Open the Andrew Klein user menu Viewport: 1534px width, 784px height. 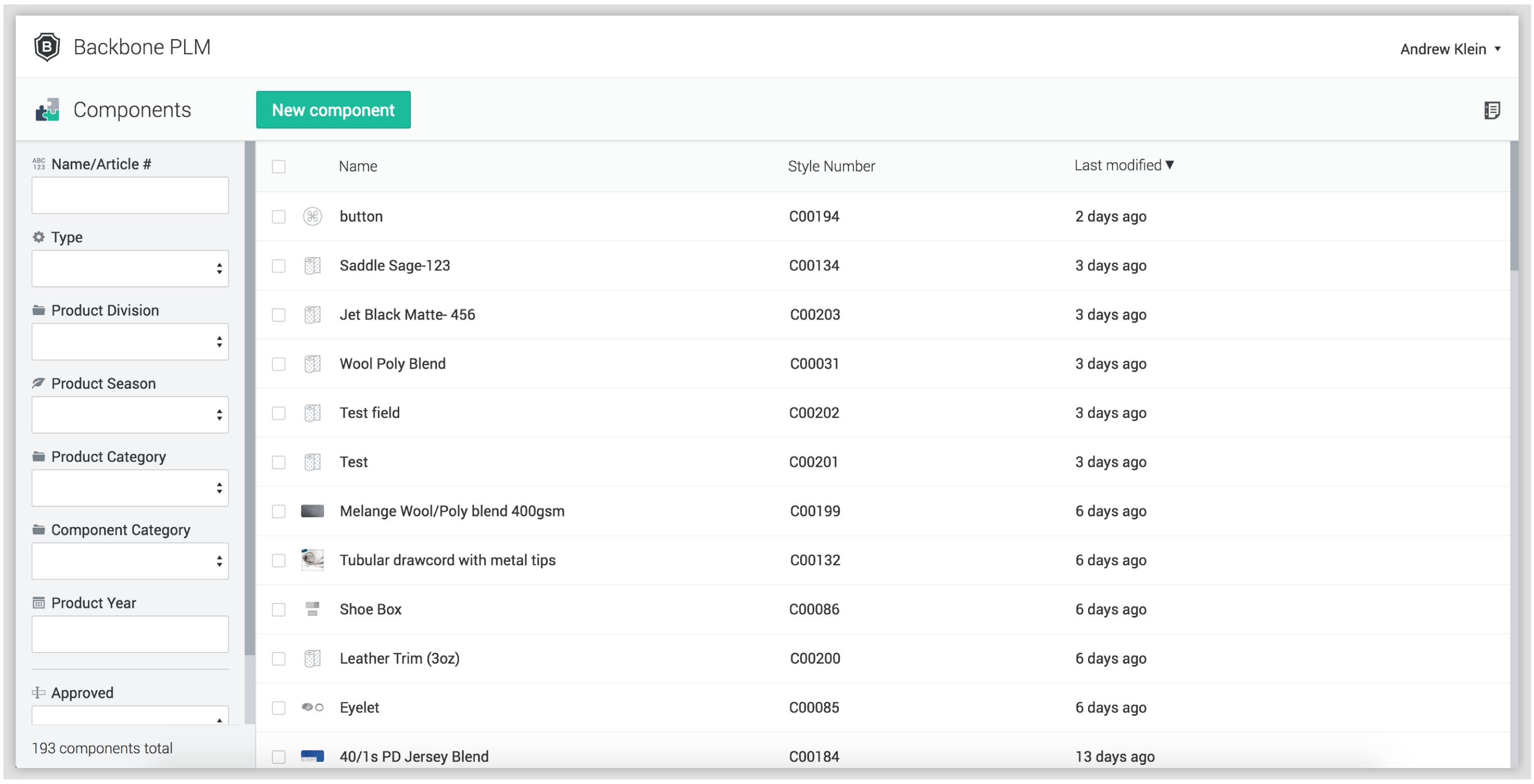[x=1449, y=49]
